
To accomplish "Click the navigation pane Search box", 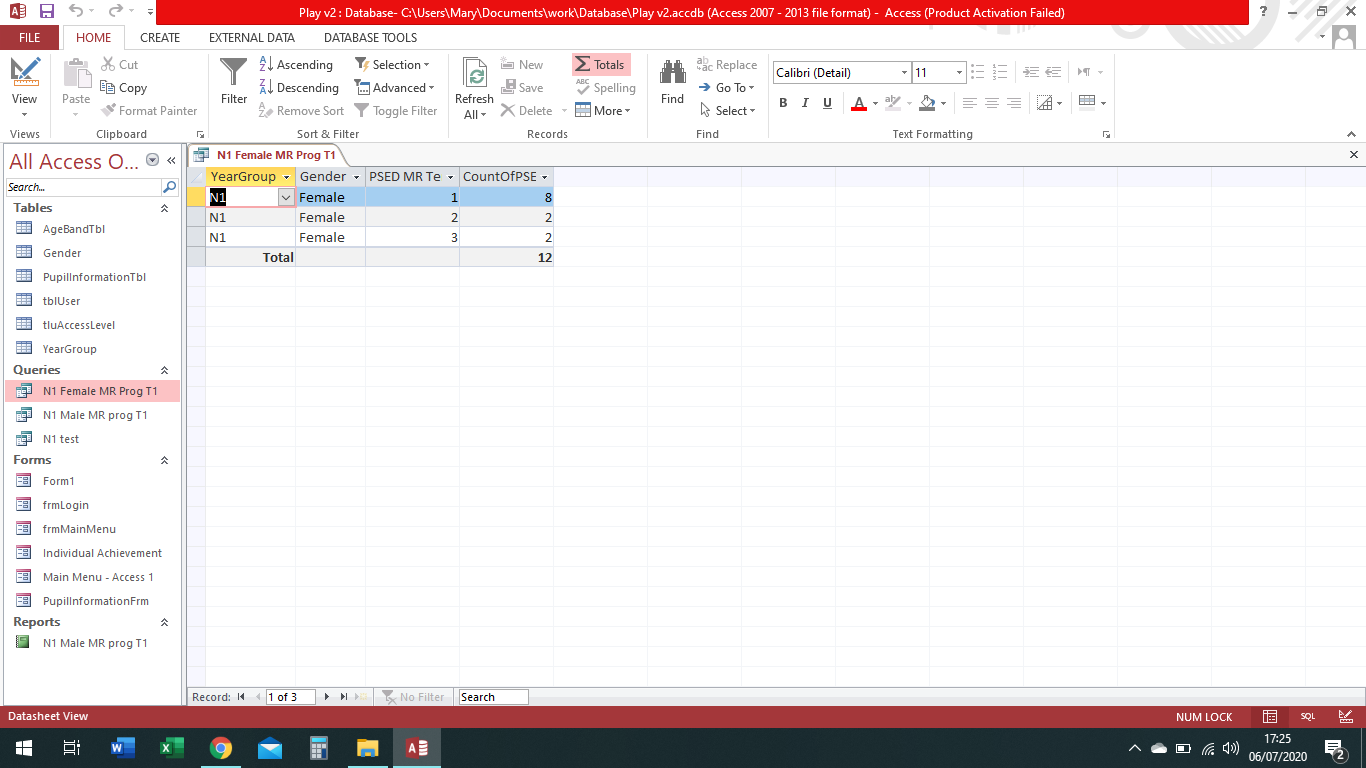I will tap(84, 187).
